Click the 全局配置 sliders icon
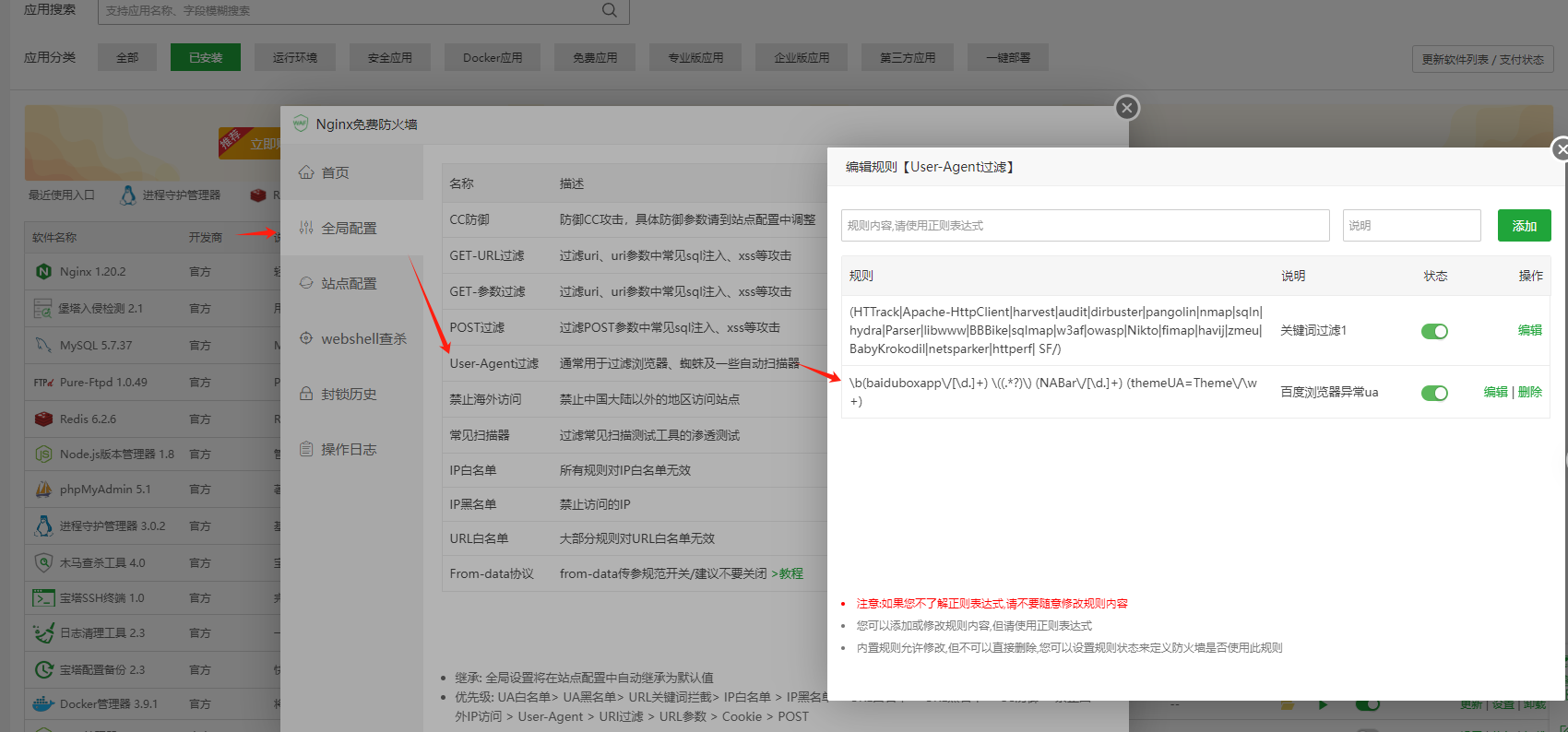The height and width of the screenshot is (732, 1568). (306, 228)
